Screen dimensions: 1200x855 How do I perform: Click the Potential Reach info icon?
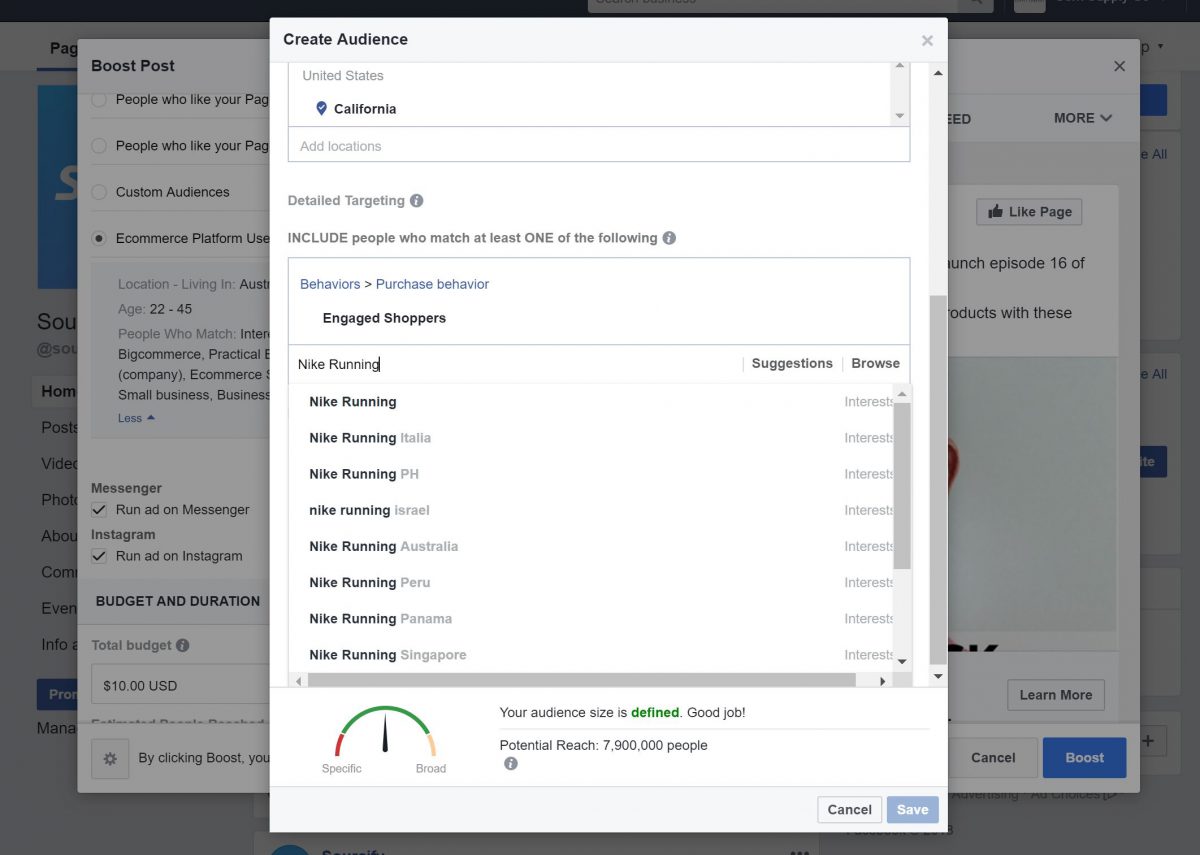[x=511, y=764]
